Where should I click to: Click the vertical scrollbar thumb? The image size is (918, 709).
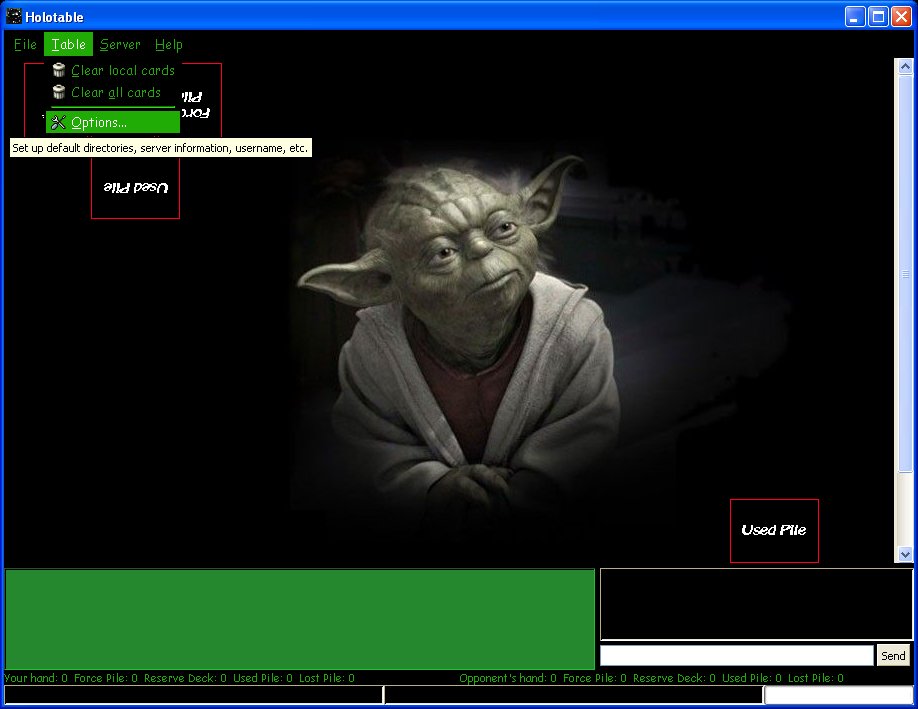[x=905, y=272]
